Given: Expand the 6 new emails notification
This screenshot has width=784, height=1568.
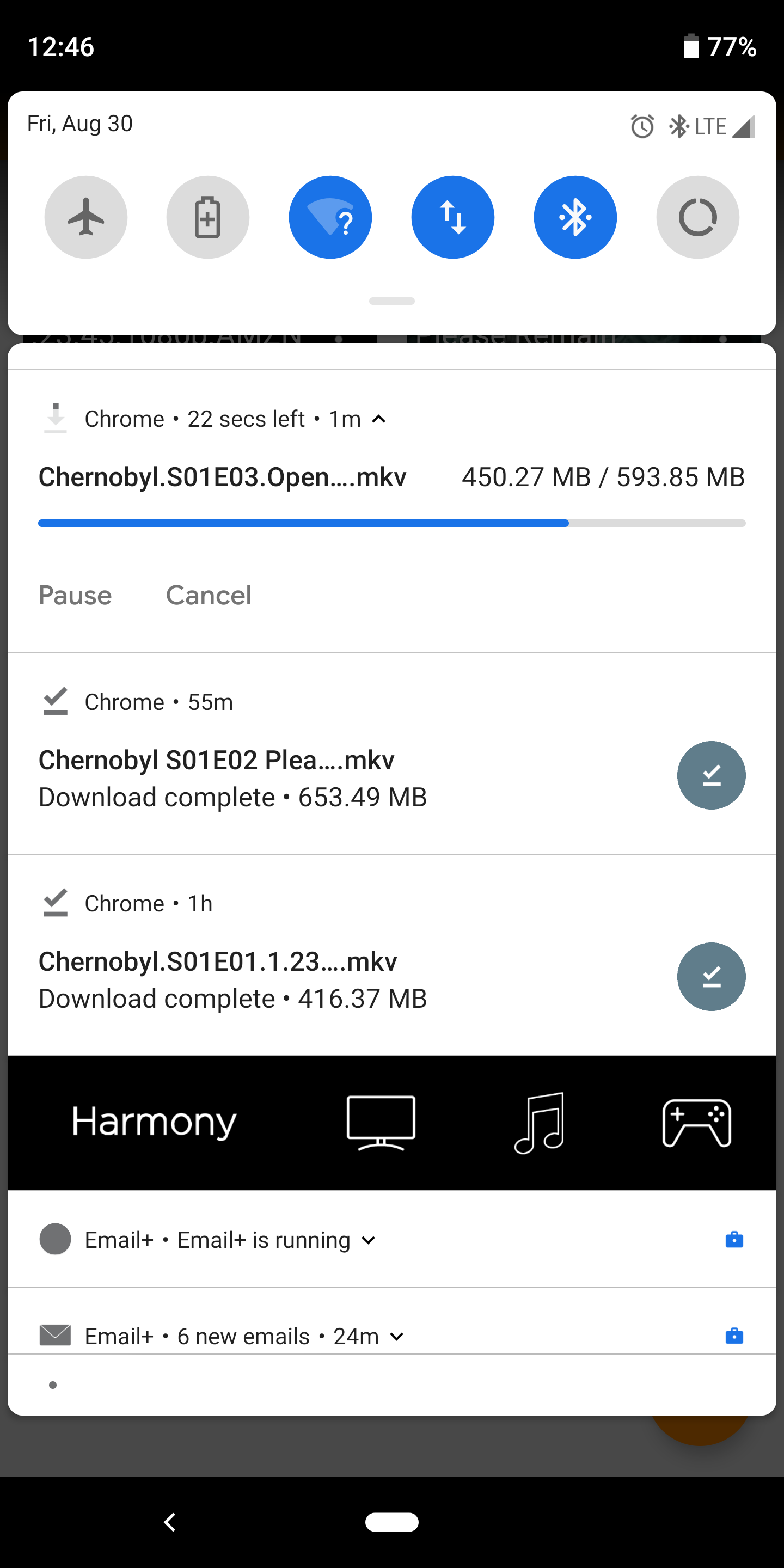Looking at the screenshot, I should pos(397,1336).
